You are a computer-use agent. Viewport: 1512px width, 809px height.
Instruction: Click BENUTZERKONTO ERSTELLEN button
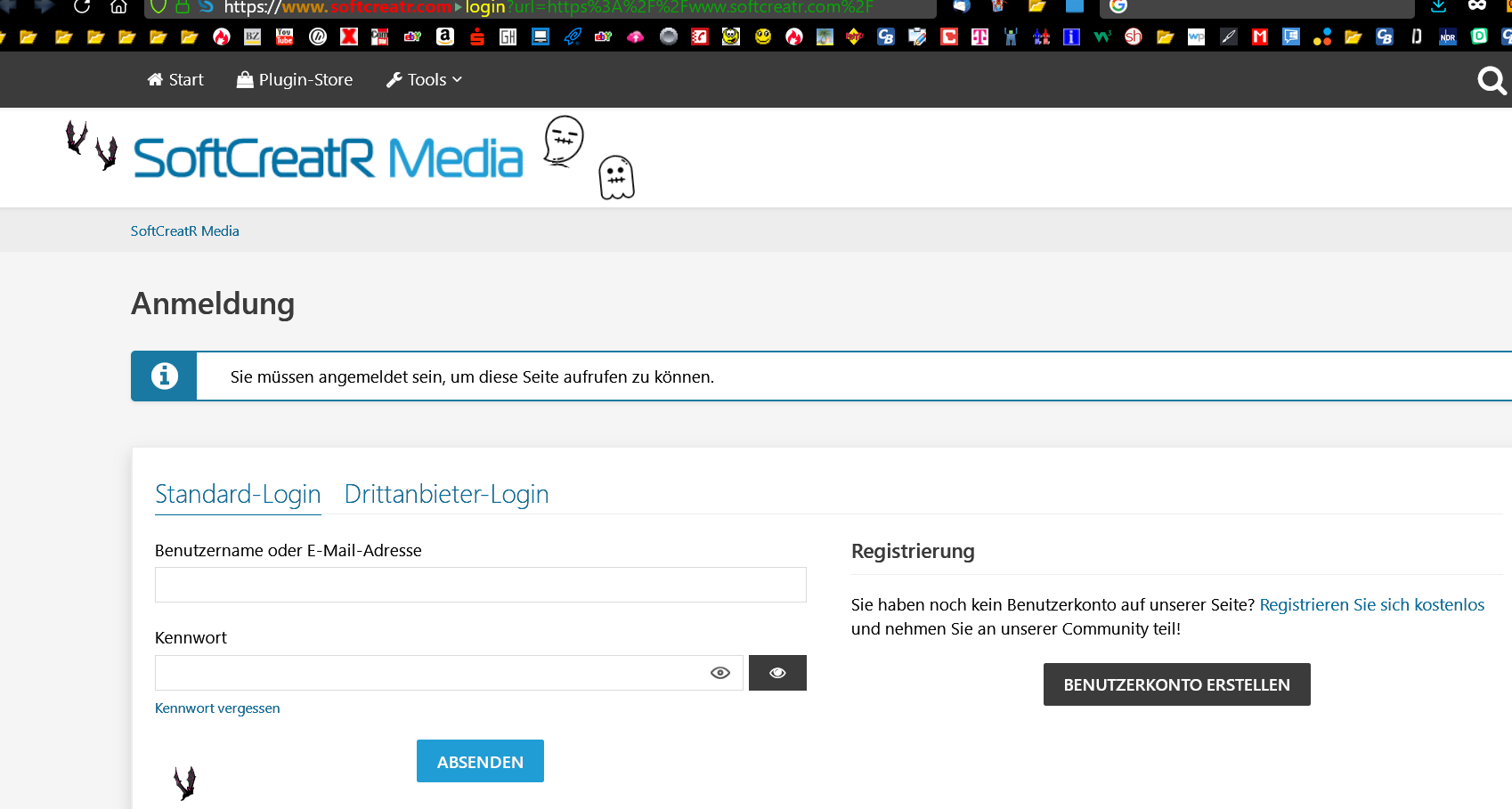pyautogui.click(x=1176, y=684)
